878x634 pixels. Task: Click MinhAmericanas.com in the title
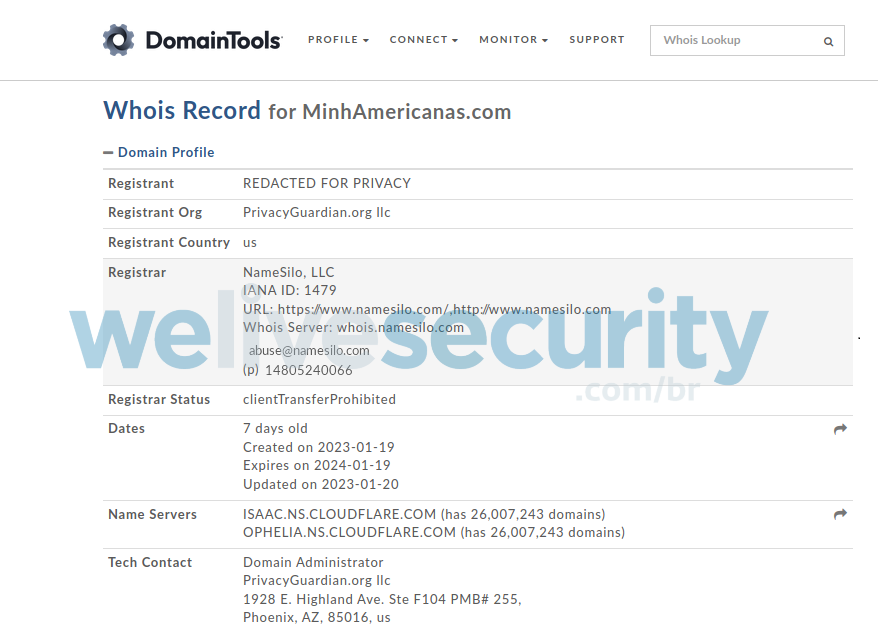[x=407, y=112]
